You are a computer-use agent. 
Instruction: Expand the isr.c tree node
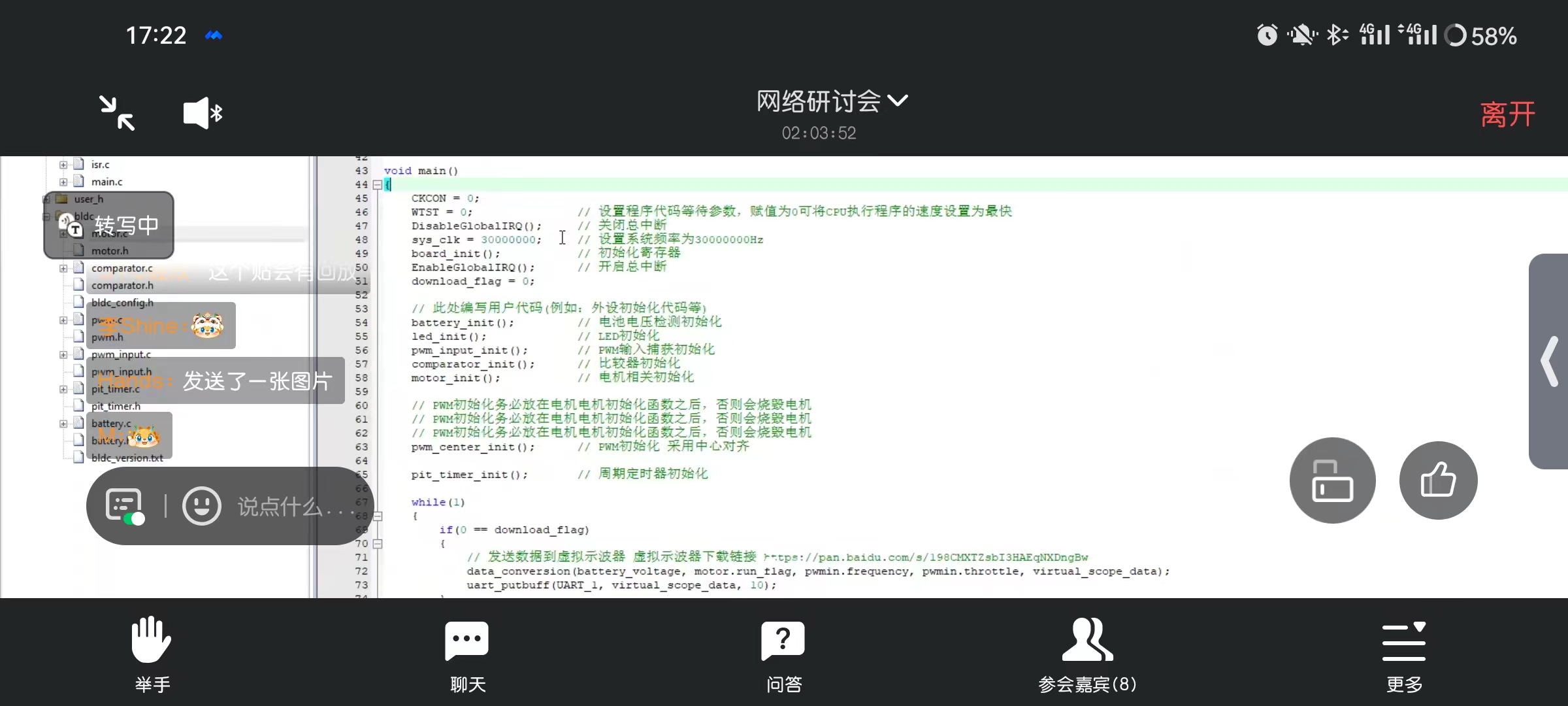point(63,165)
